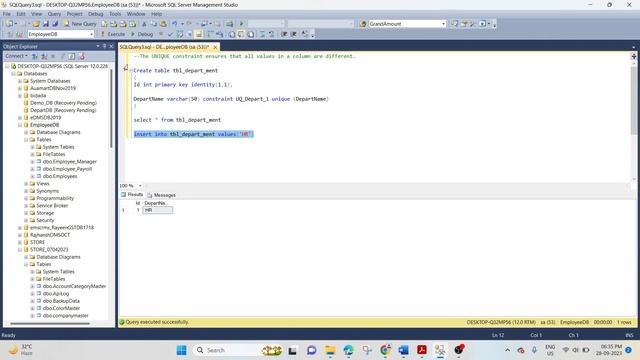Image resolution: width=640 pixels, height=360 pixels.
Task: Expand the Programmability folder
Action: point(26,198)
